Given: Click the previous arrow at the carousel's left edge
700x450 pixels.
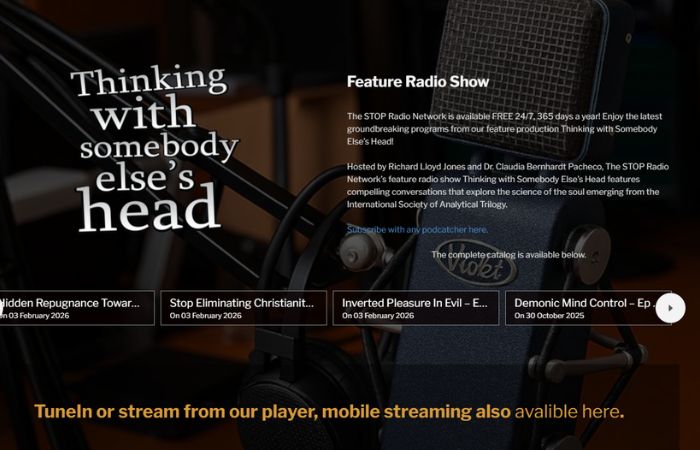Looking at the screenshot, I should (x=3, y=308).
